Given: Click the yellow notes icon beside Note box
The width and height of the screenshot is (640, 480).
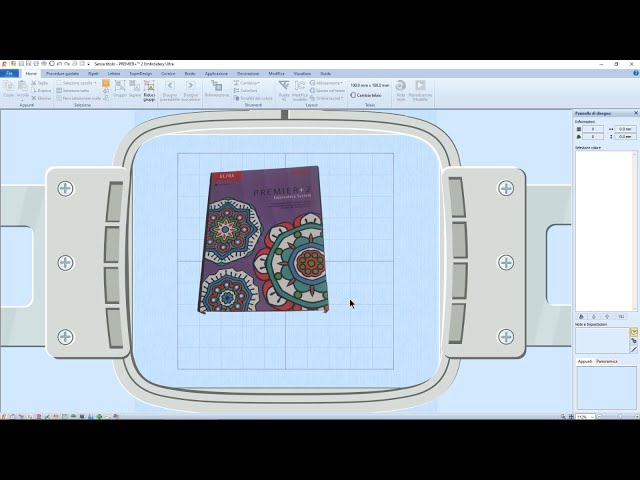Looking at the screenshot, I should coord(633,332).
